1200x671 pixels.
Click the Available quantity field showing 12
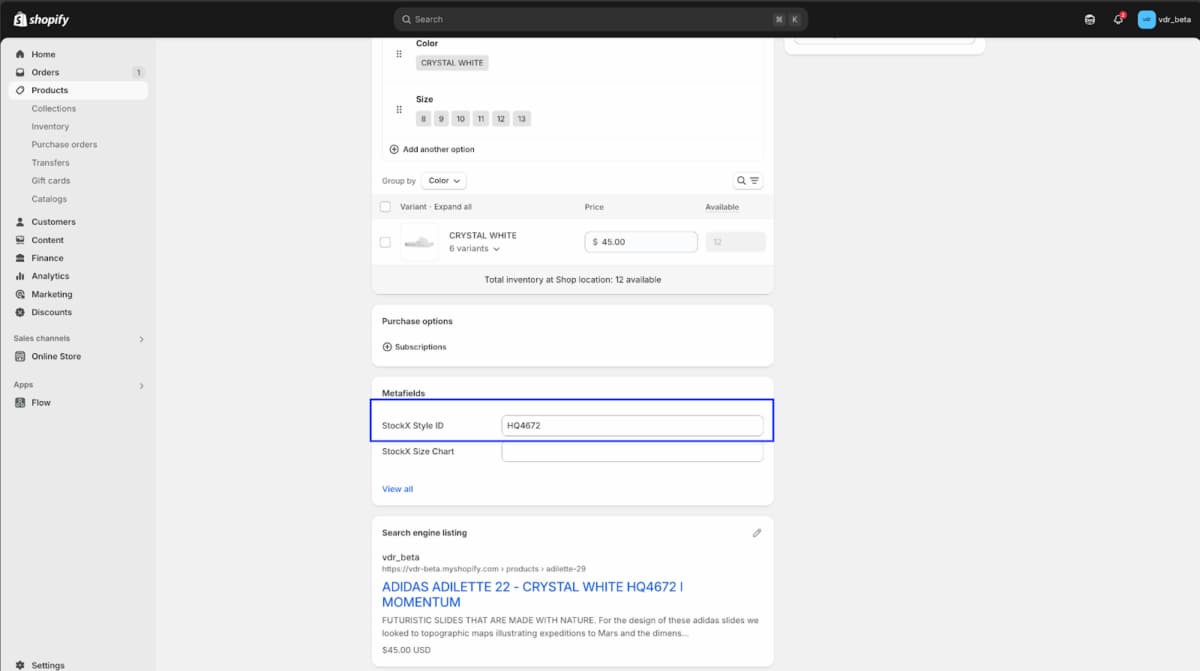[x=736, y=242]
